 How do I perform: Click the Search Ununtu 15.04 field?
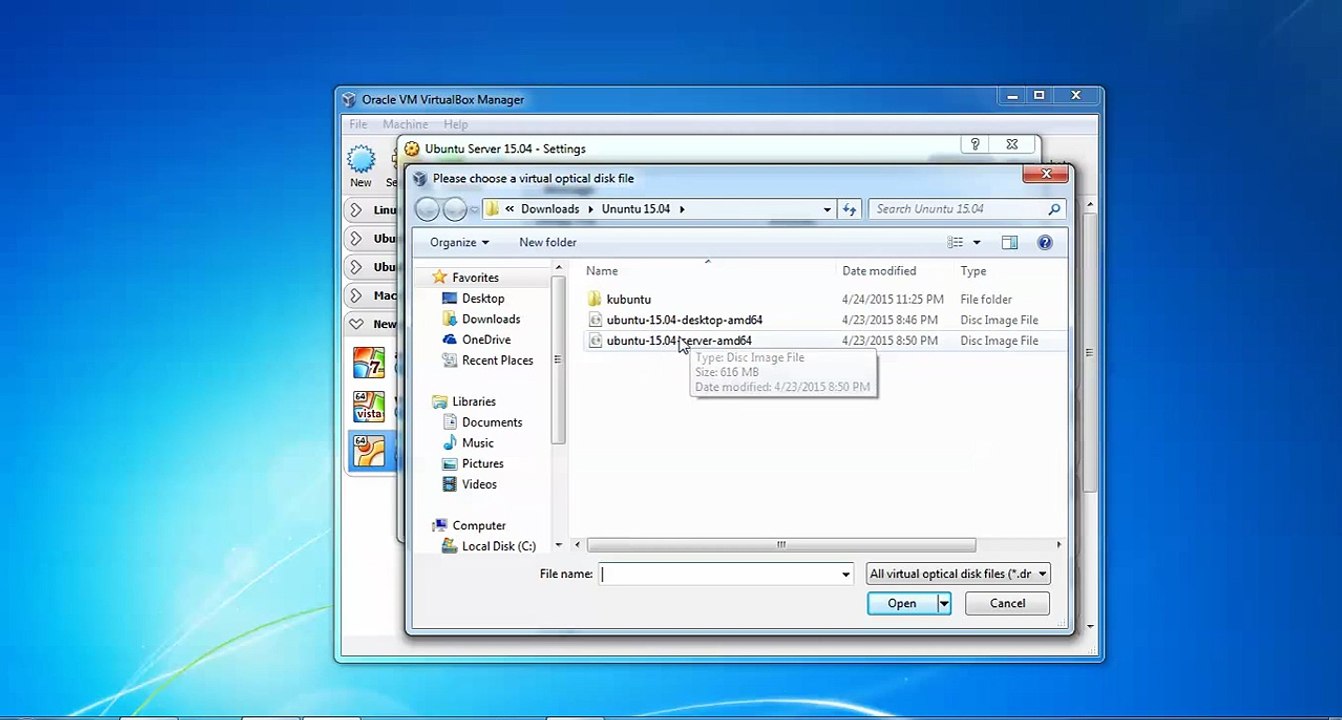(957, 209)
